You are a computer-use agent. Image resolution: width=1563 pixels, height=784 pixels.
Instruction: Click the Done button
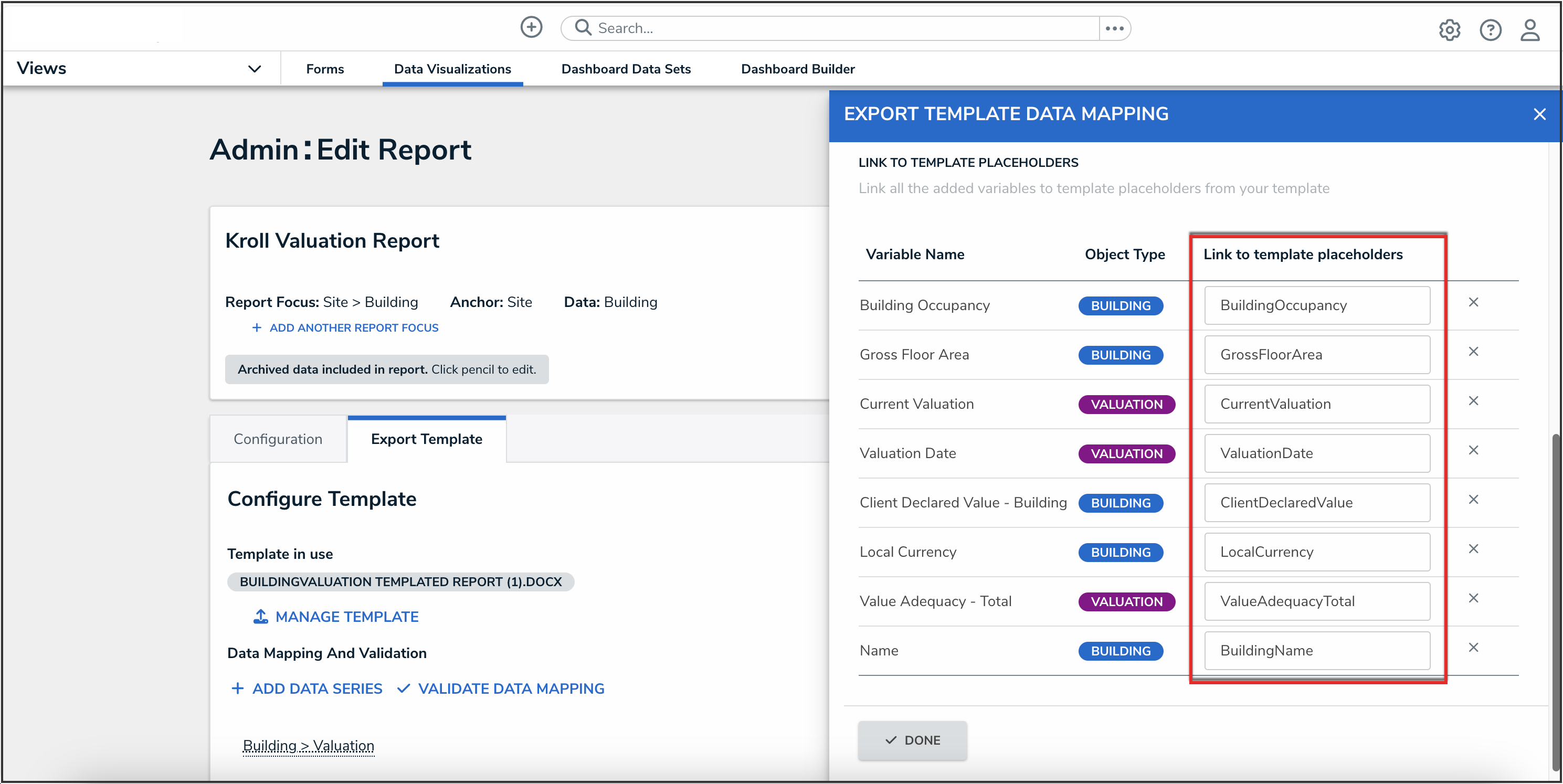912,740
